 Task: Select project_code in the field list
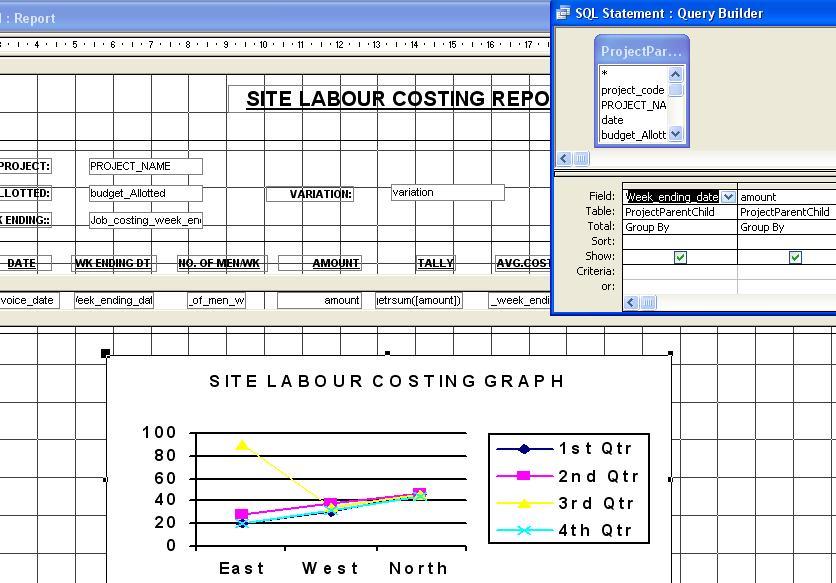[633, 90]
